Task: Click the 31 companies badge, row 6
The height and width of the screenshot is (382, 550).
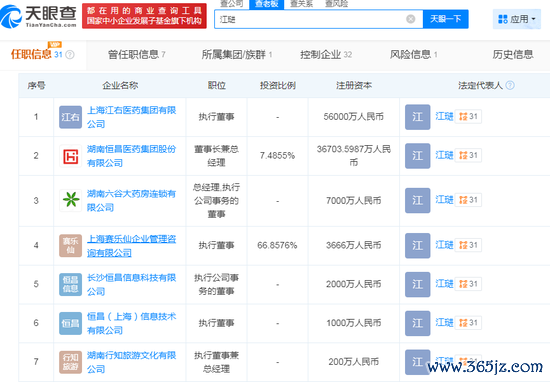Action: (468, 323)
